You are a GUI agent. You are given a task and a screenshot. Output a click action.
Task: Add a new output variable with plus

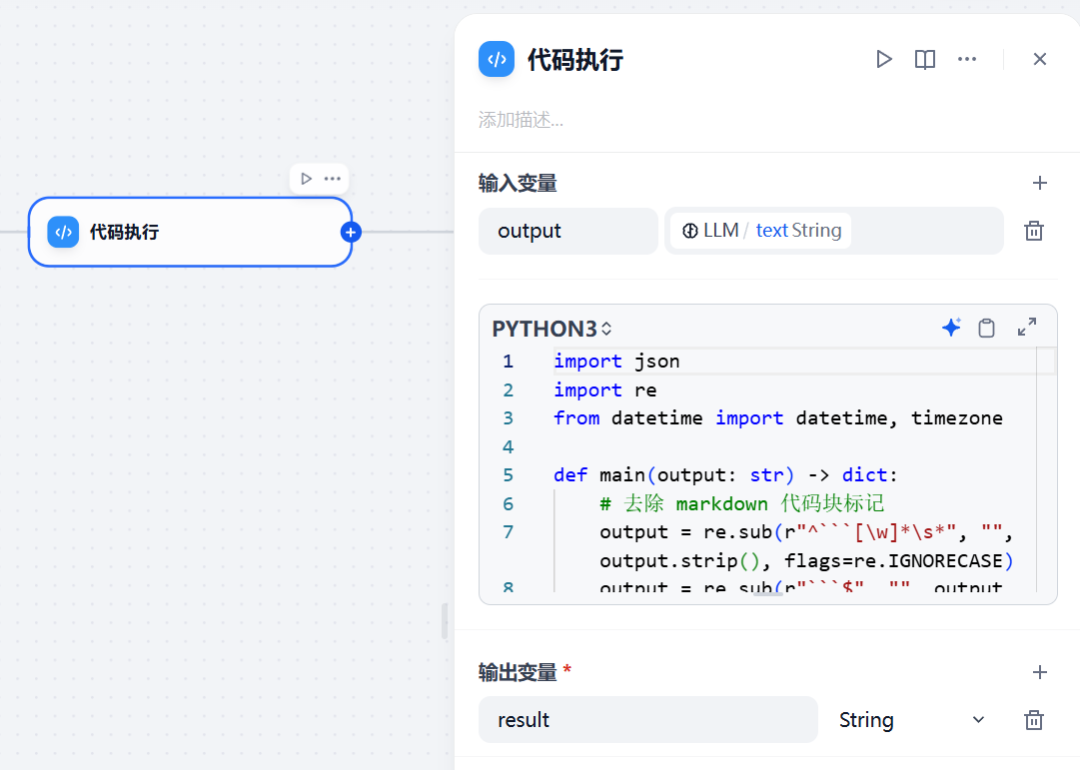1039,672
